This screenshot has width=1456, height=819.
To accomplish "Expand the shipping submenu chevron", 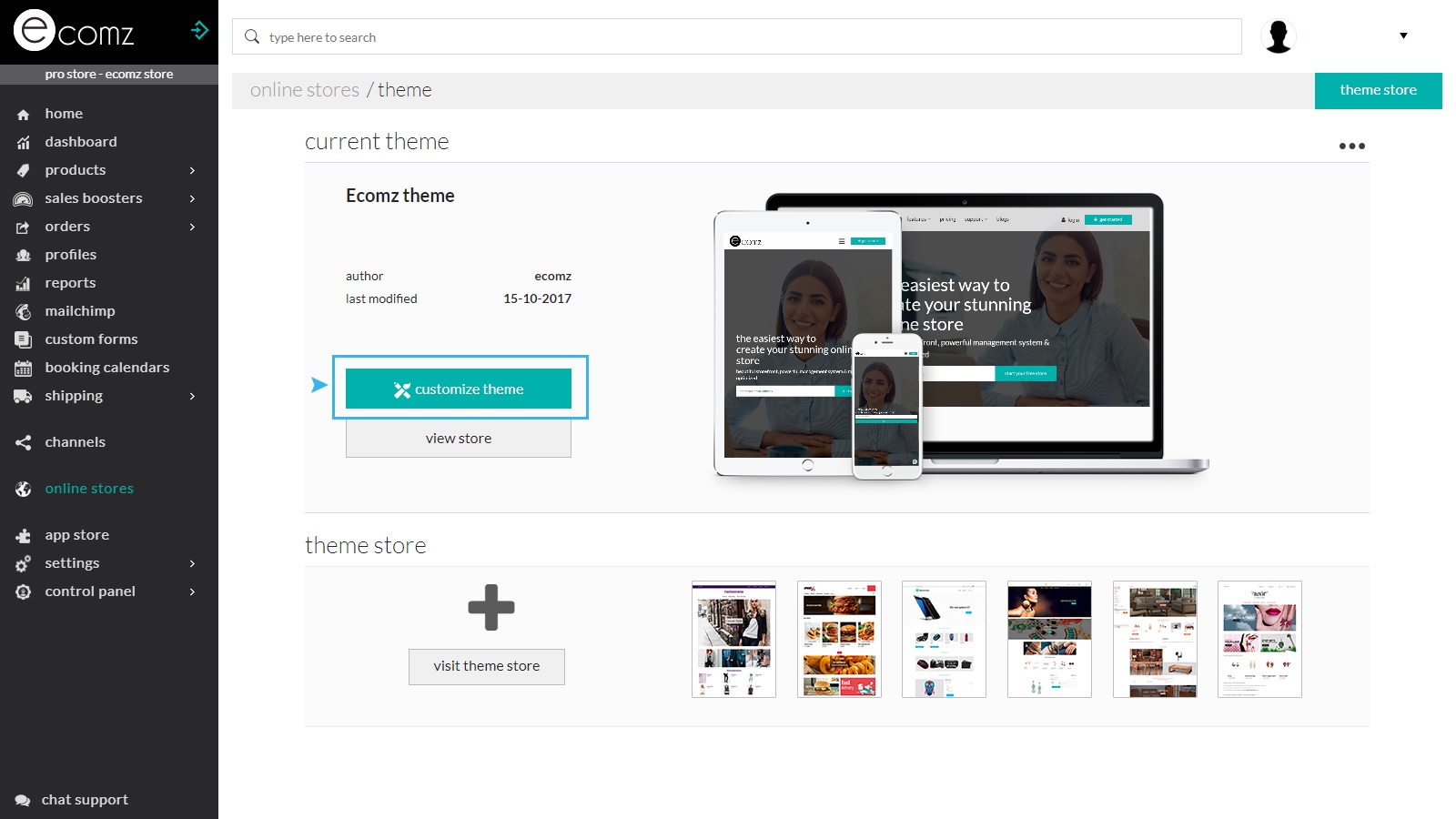I will click(x=192, y=396).
